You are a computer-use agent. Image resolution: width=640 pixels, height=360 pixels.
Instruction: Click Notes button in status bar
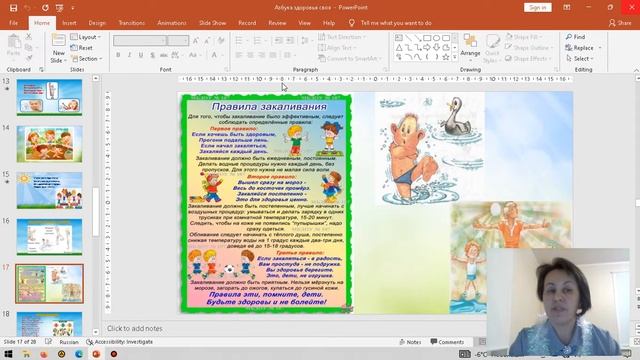coord(410,342)
